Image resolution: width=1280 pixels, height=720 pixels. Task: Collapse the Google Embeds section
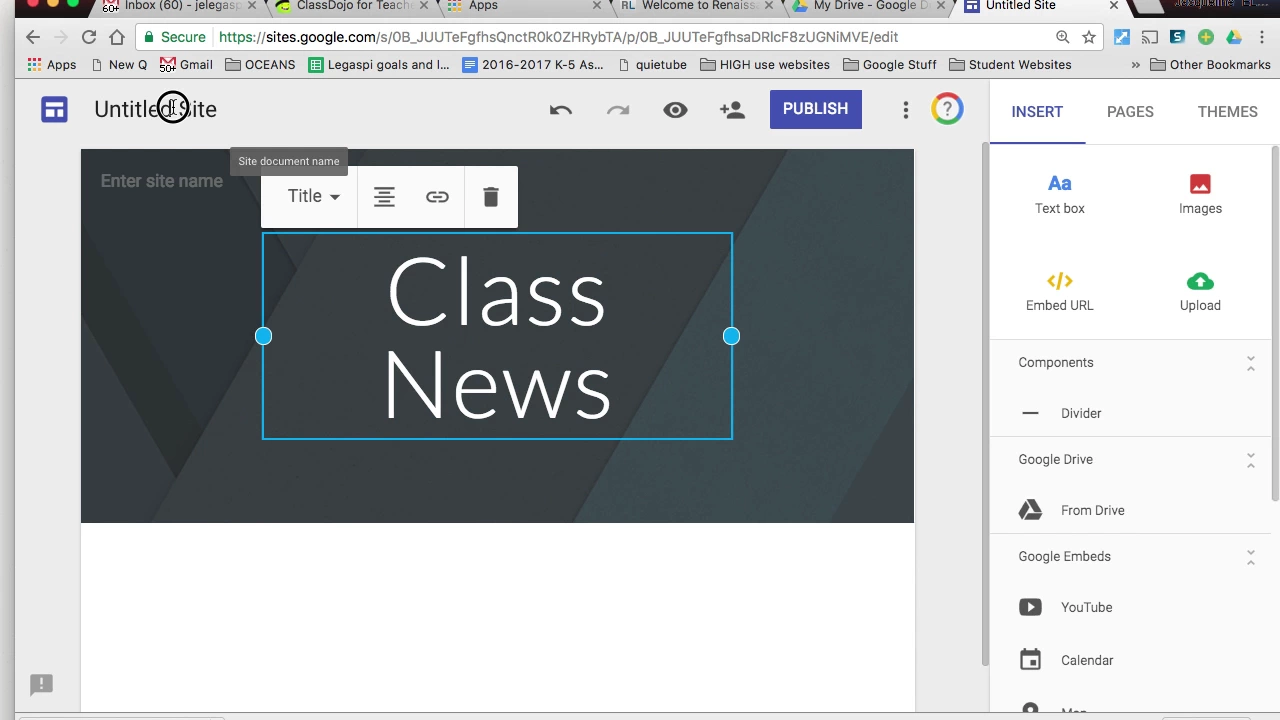coord(1250,557)
